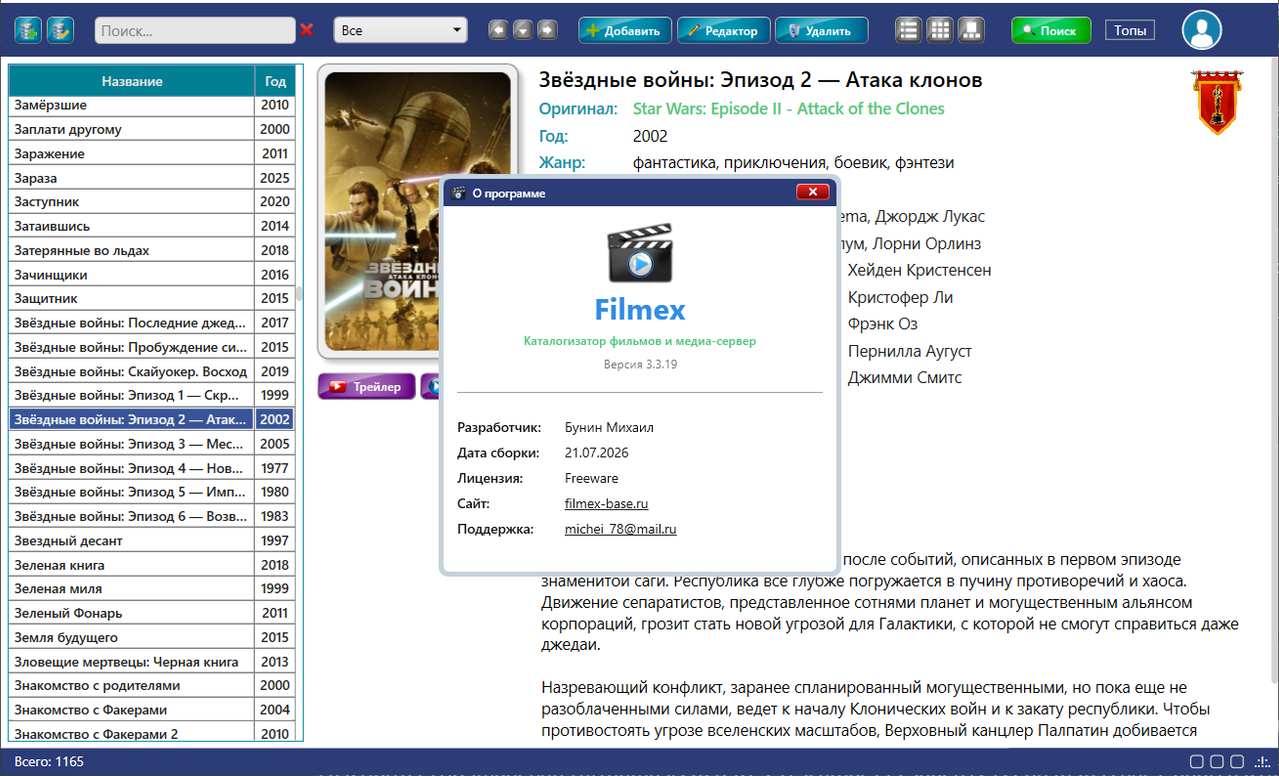
Task: Select Звёздные войны: Эпизод 1 row
Action: pyautogui.click(x=152, y=395)
